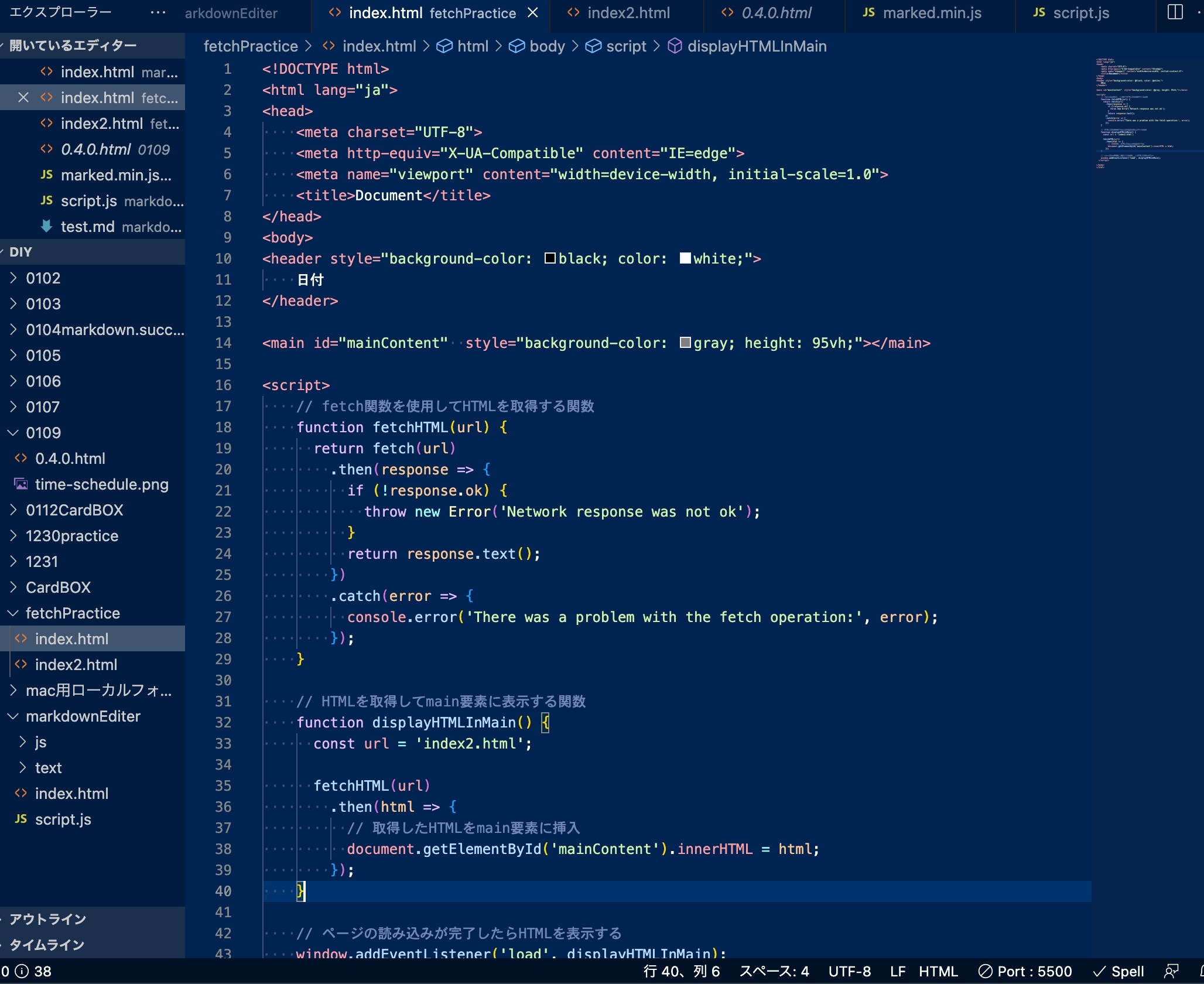Click the Spell check status icon

[1119, 971]
